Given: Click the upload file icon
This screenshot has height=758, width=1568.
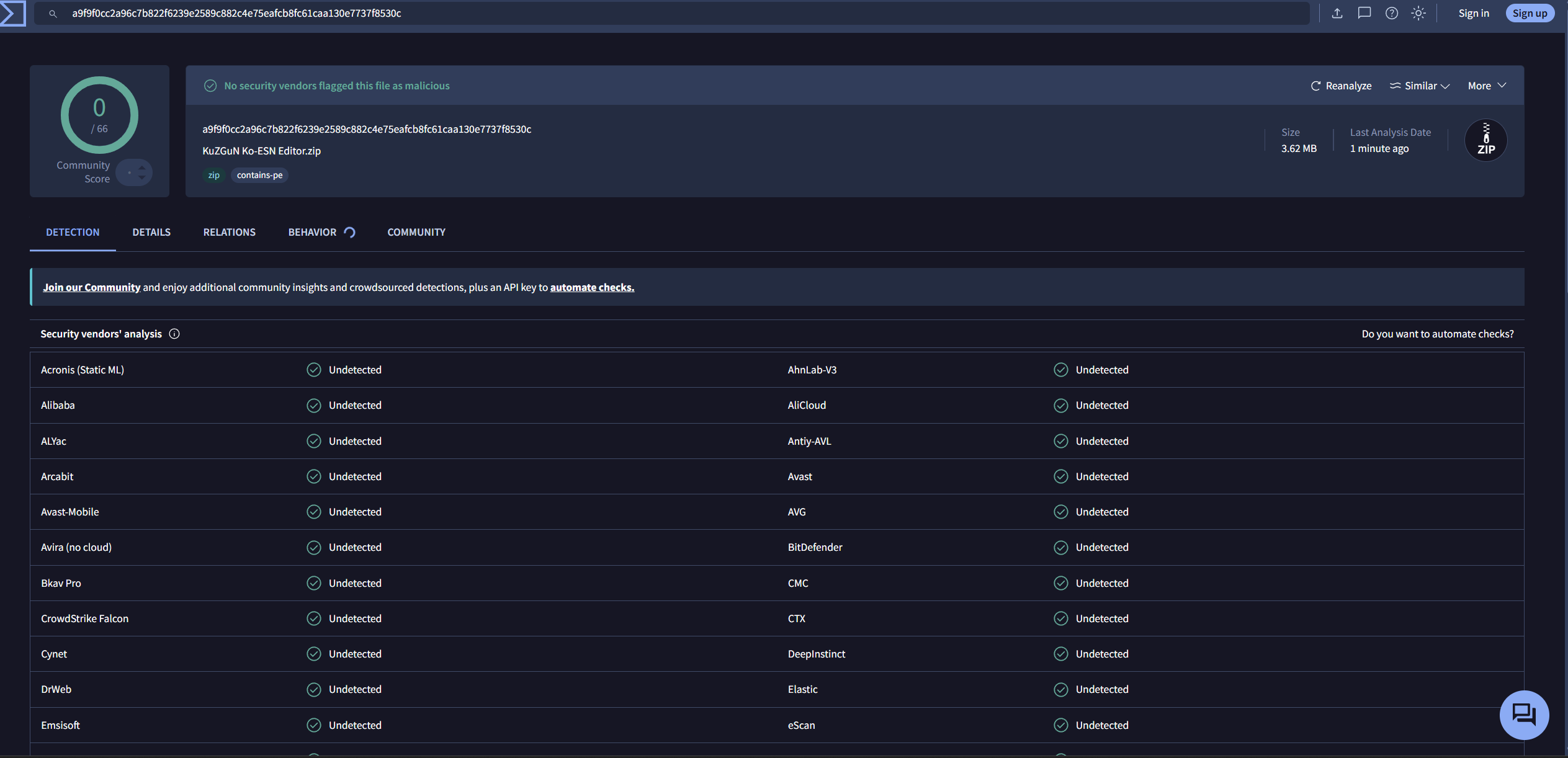Looking at the screenshot, I should click(x=1337, y=13).
